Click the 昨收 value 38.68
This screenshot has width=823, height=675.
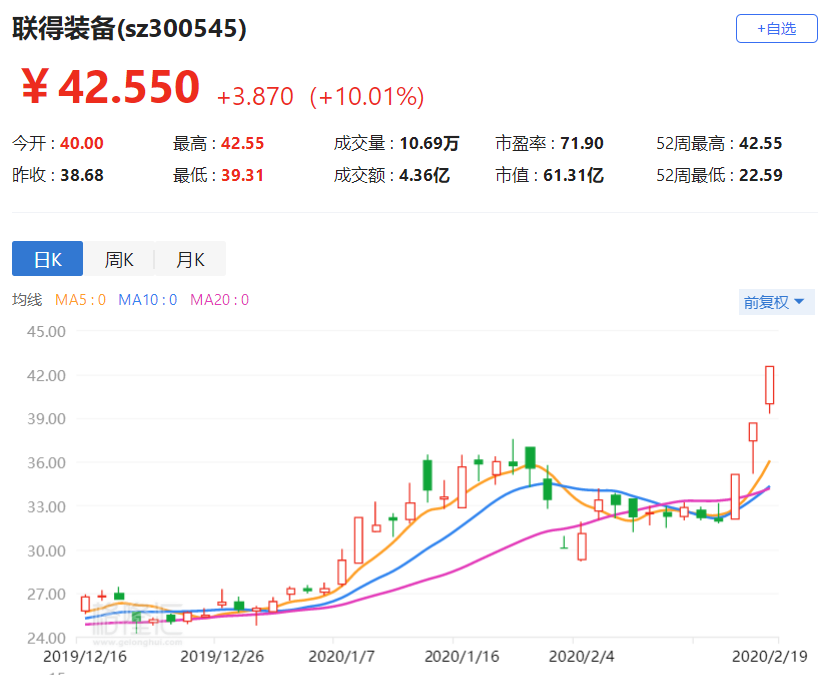coord(82,175)
